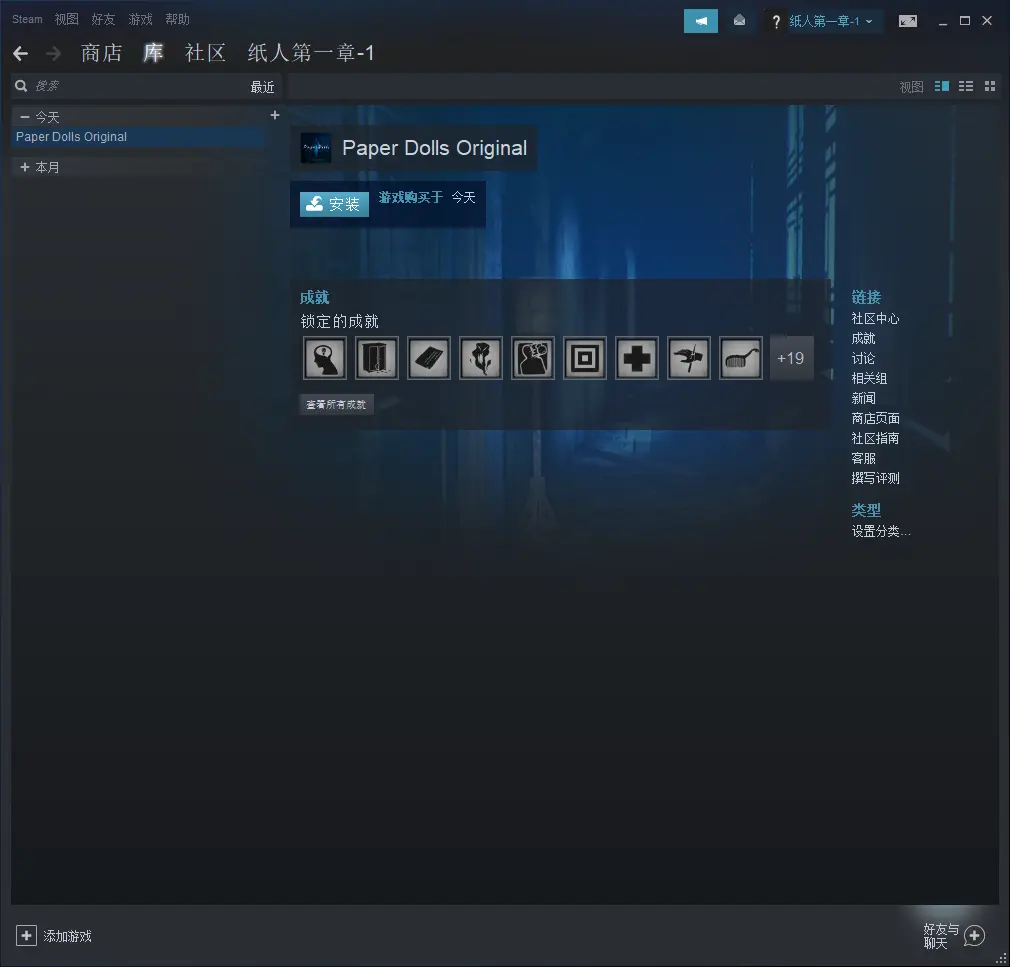This screenshot has height=967, width=1010.
Task: Click the comb achievement icon
Action: coord(741,358)
